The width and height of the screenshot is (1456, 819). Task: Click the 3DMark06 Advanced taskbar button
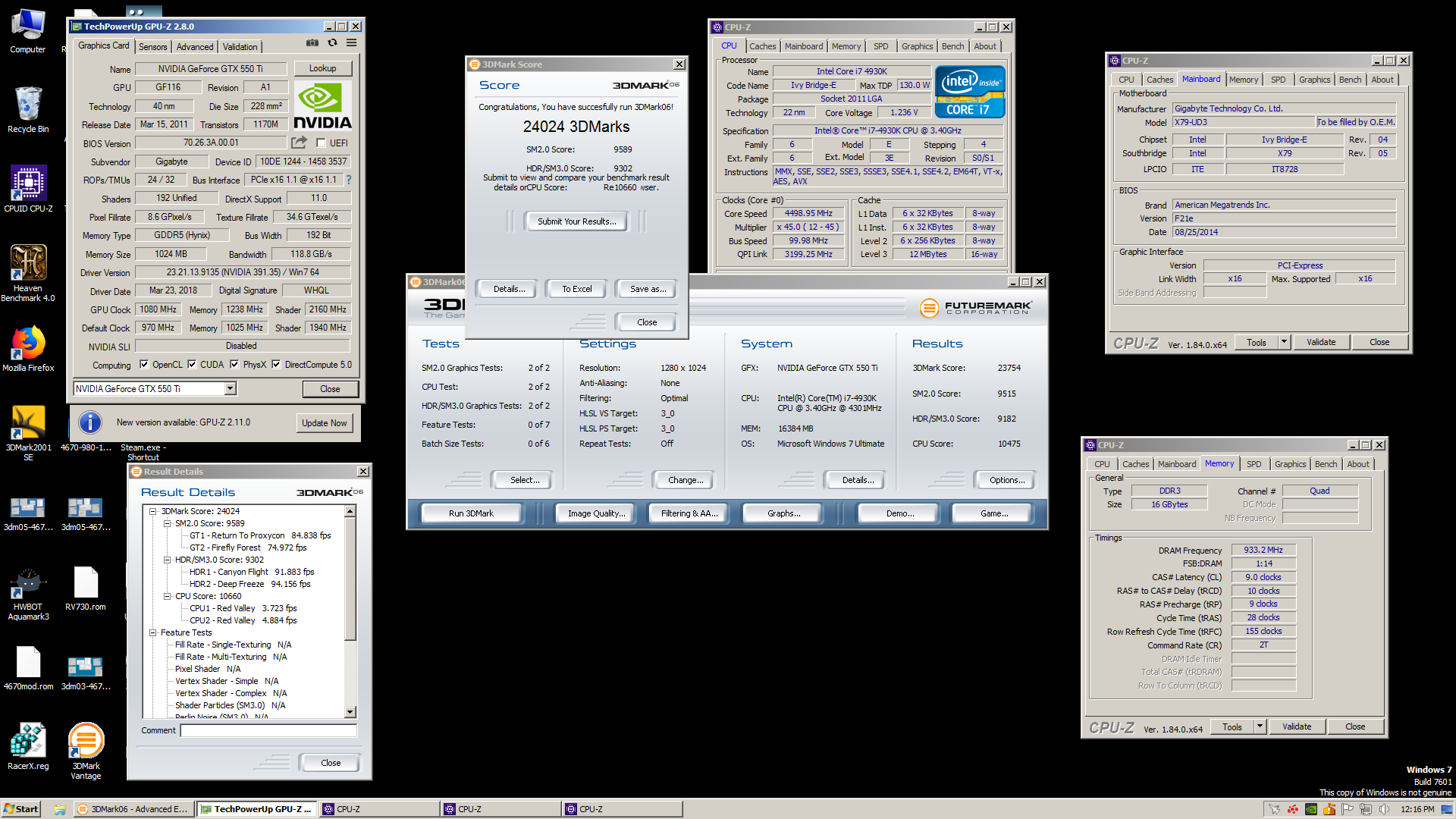point(133,809)
